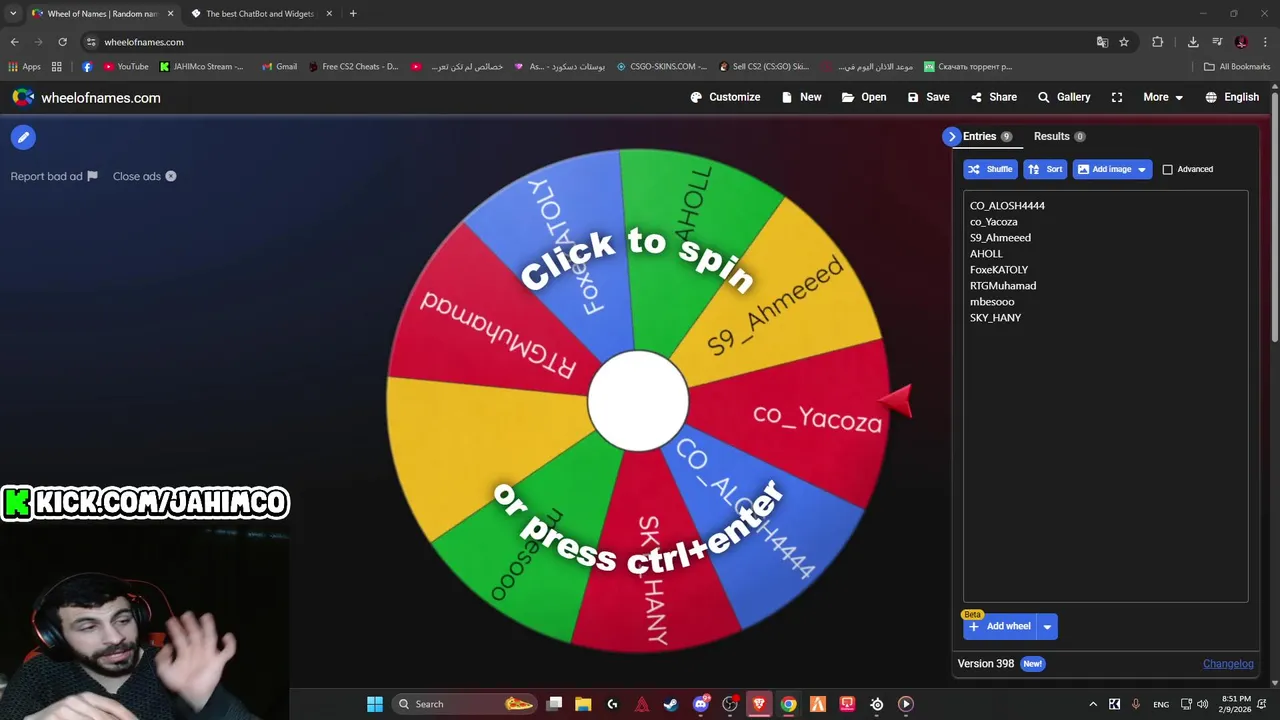The image size is (1280, 720).
Task: Open the Gmail bookmark
Action: point(279,67)
